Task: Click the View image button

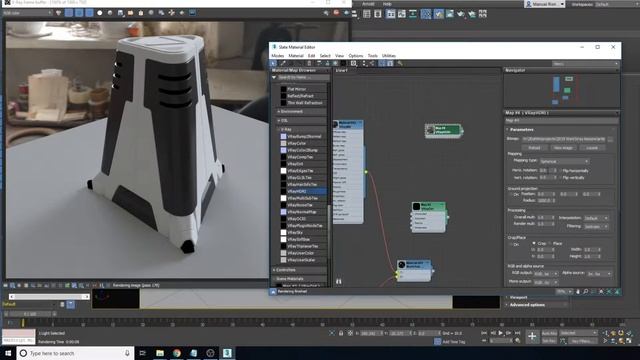Action: 563,148
